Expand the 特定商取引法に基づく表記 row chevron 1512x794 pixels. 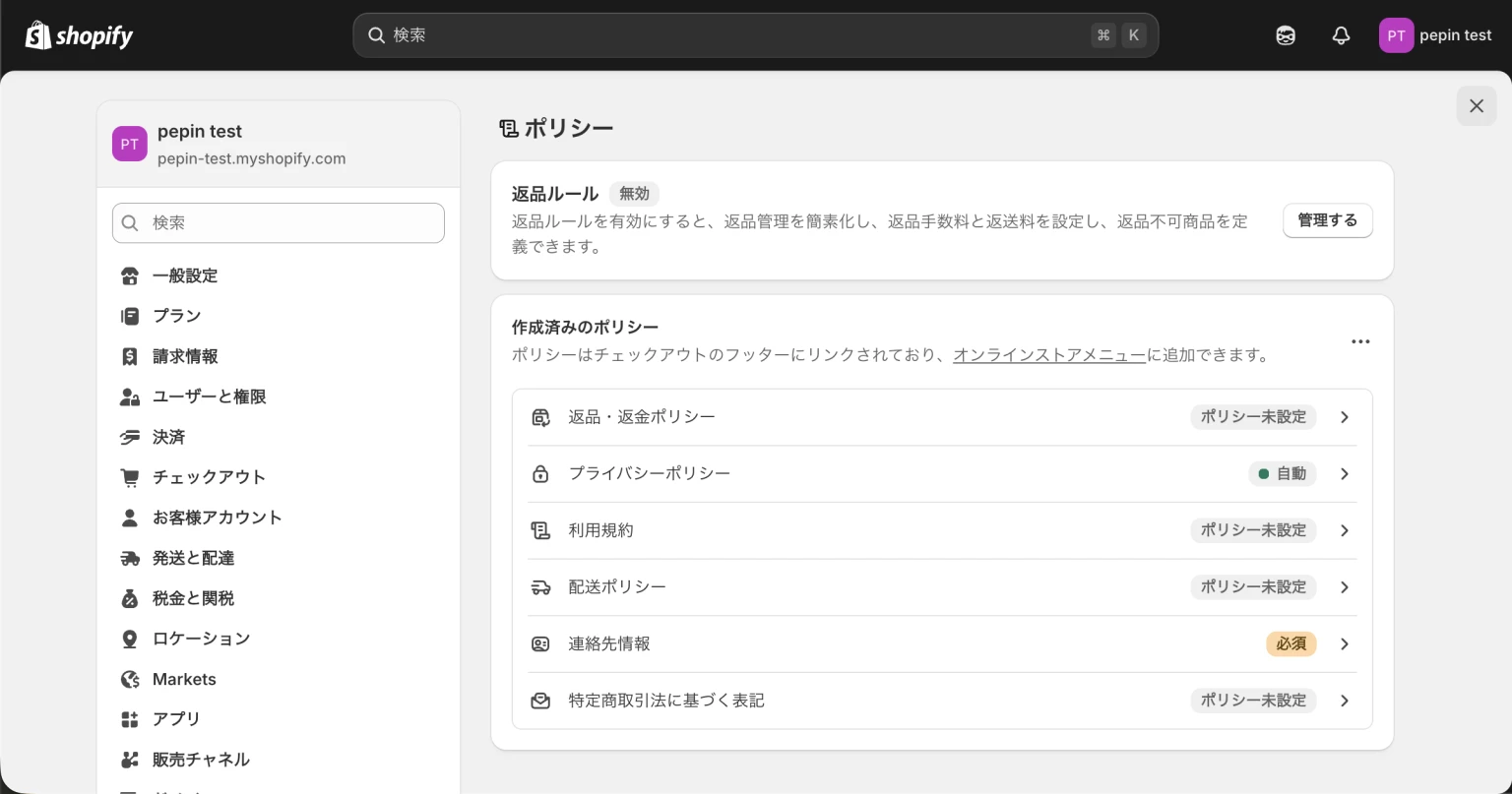click(x=1344, y=701)
